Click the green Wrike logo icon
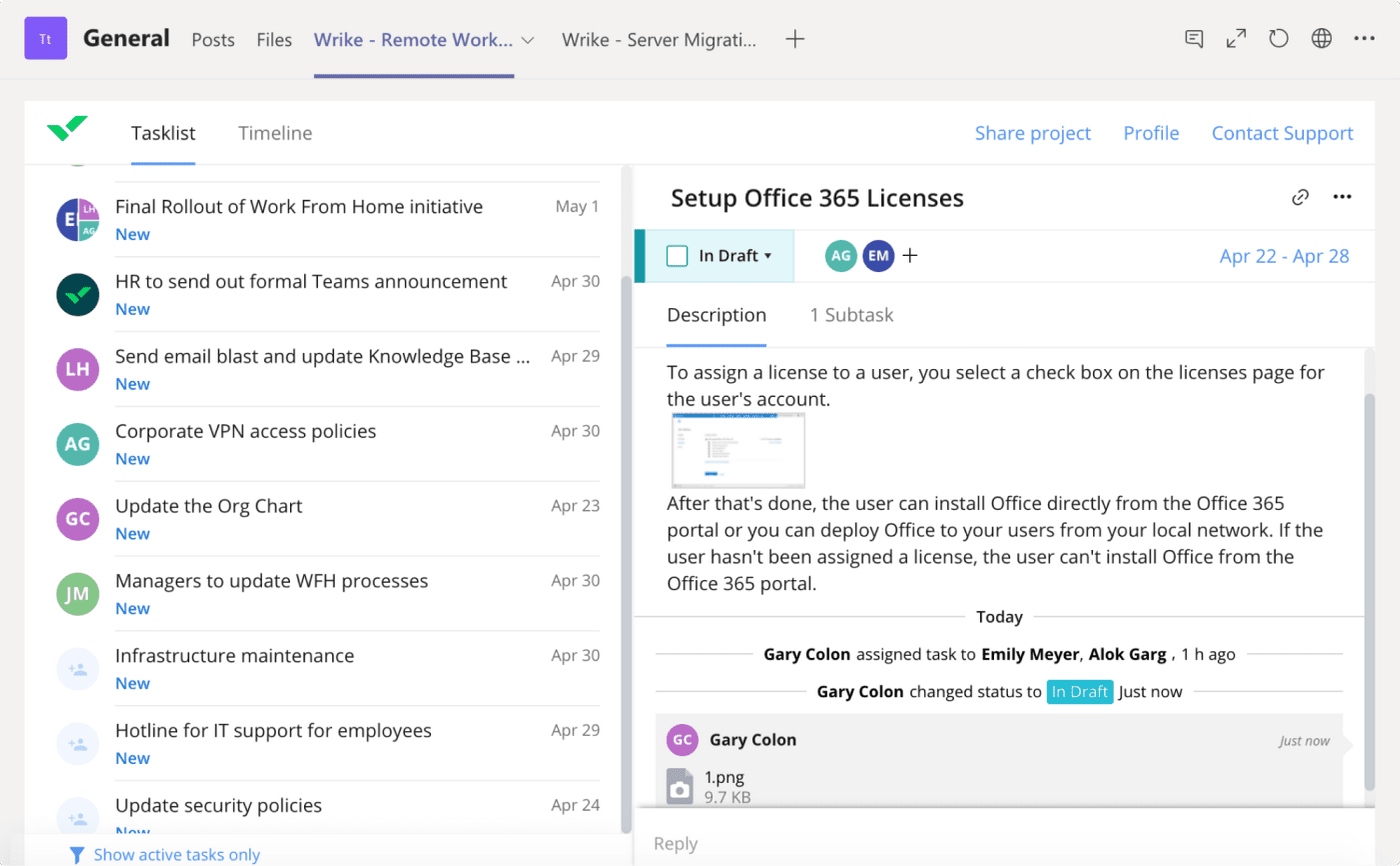Image resolution: width=1400 pixels, height=866 pixels. coord(67,130)
